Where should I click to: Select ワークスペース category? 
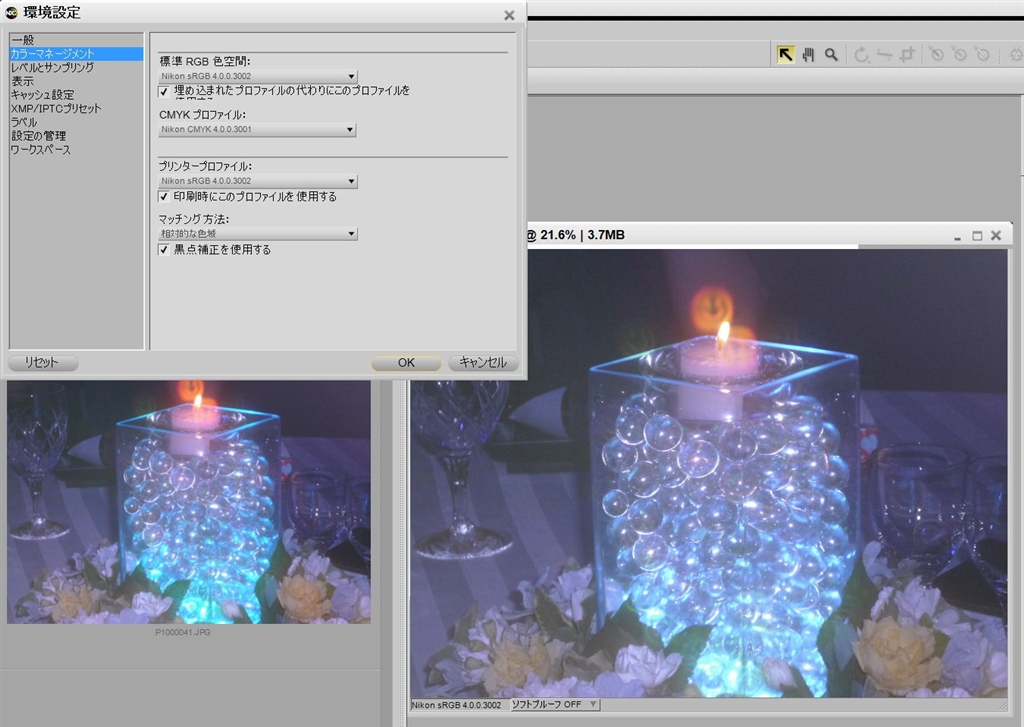coord(76,150)
